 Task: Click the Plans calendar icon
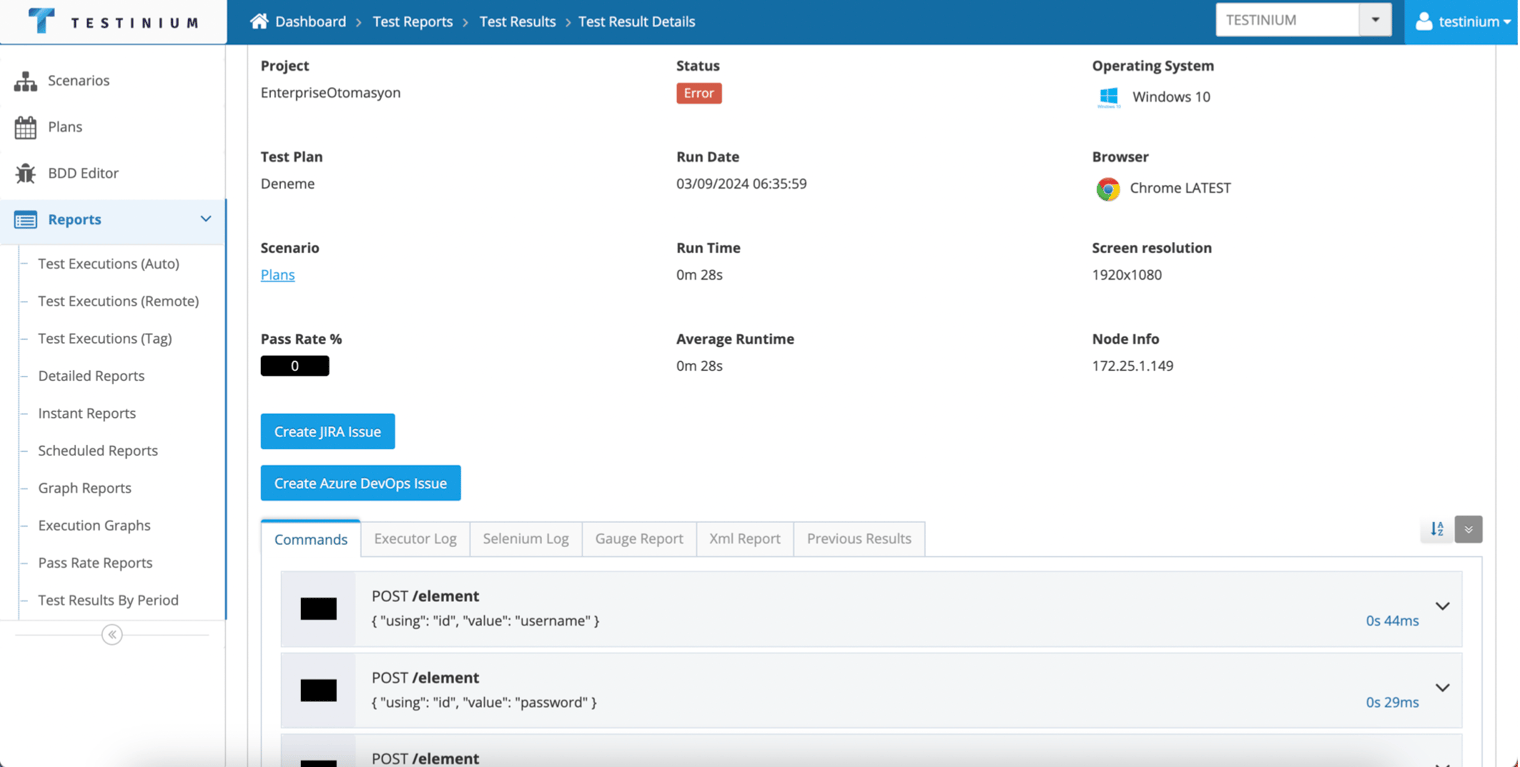[25, 127]
